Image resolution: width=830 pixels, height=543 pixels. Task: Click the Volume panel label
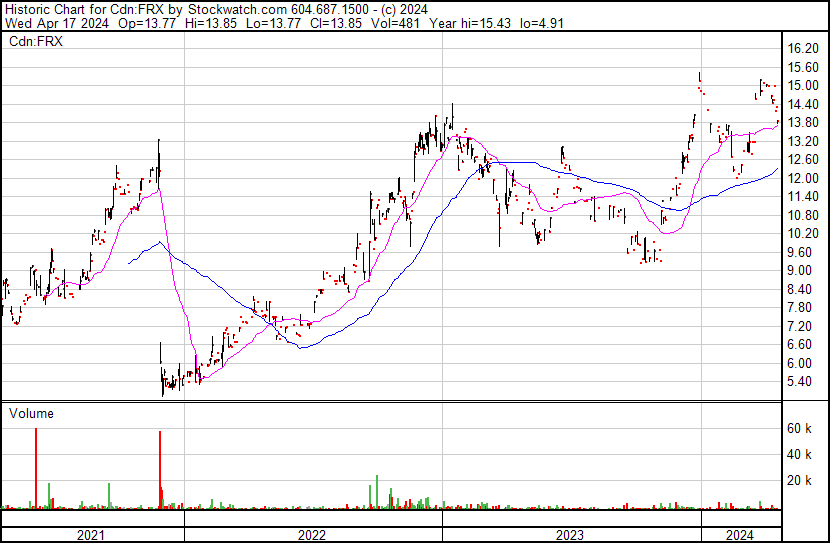point(32,413)
